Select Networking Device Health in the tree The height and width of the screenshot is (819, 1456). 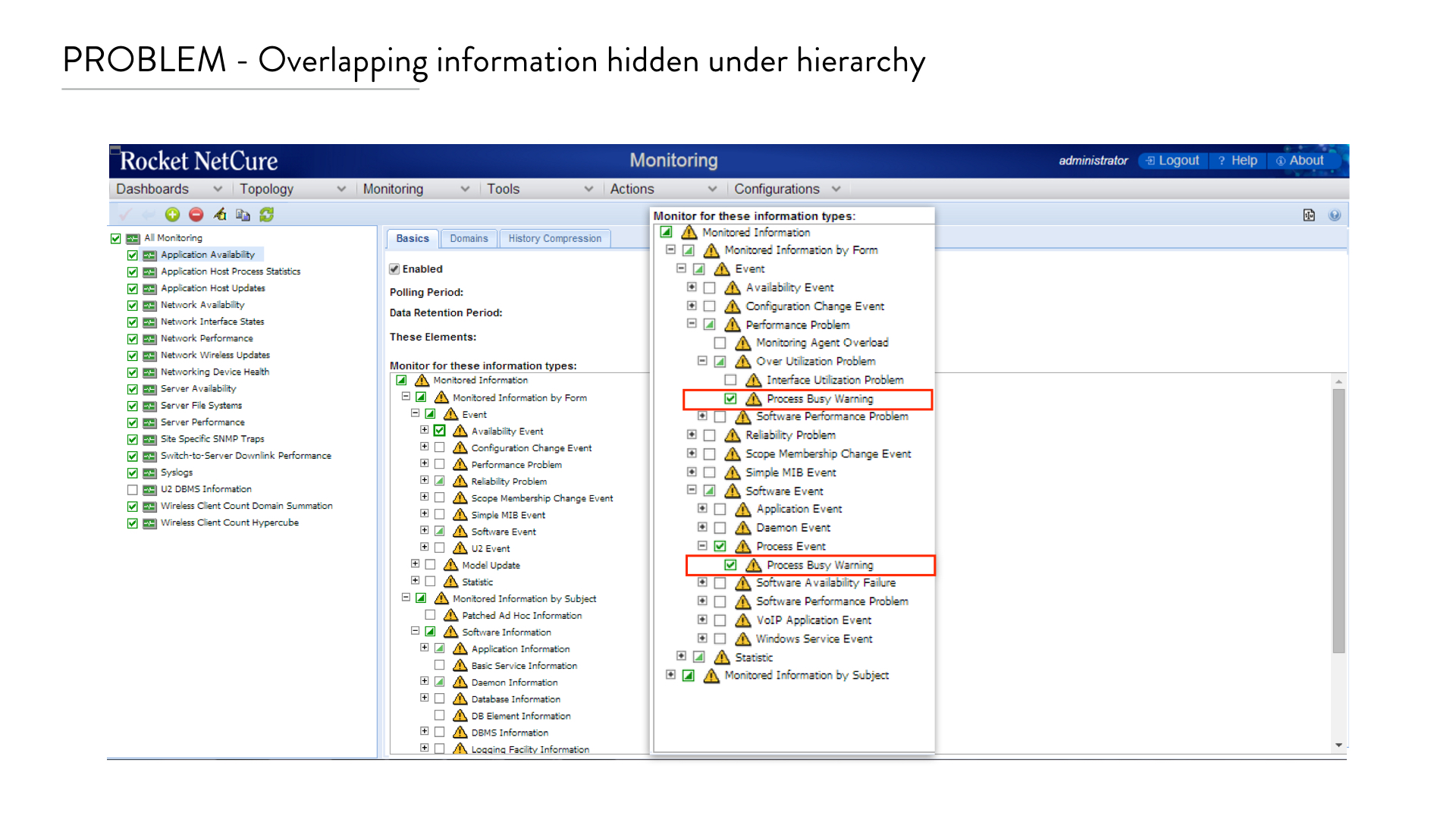(215, 372)
